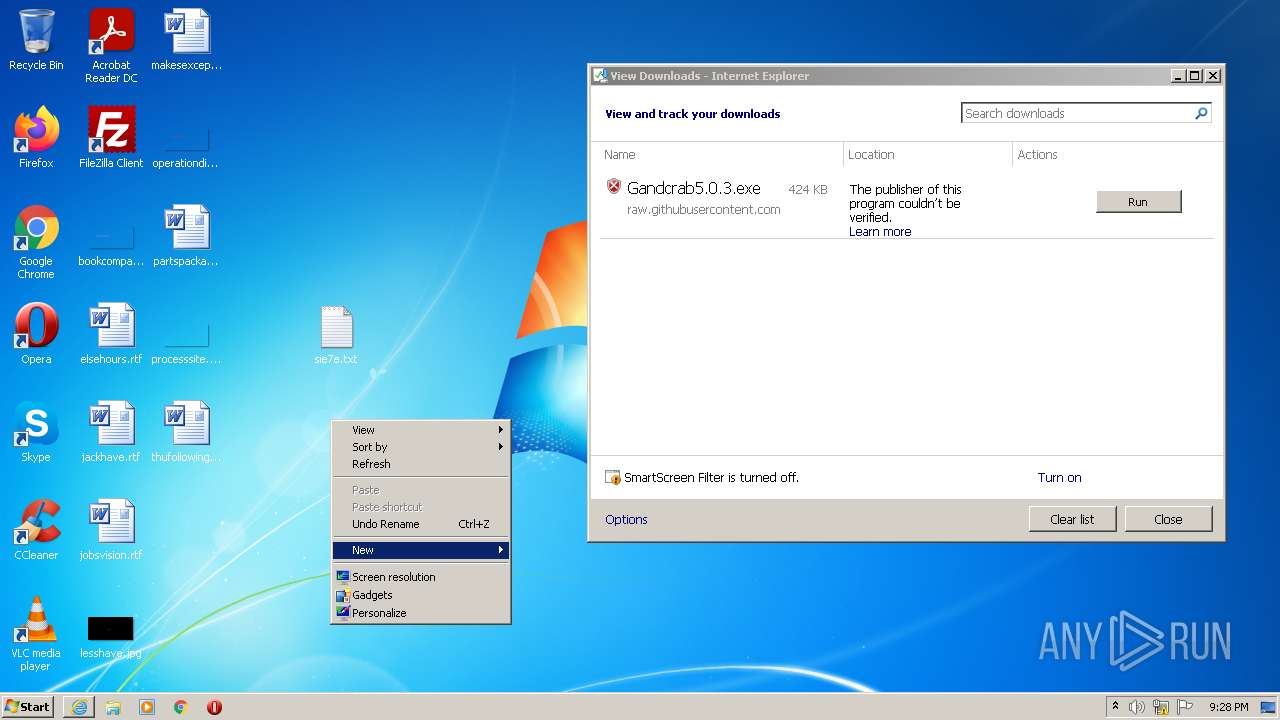Open Acrobat Reader DC shortcut
Image resolution: width=1280 pixels, height=720 pixels.
click(x=111, y=46)
